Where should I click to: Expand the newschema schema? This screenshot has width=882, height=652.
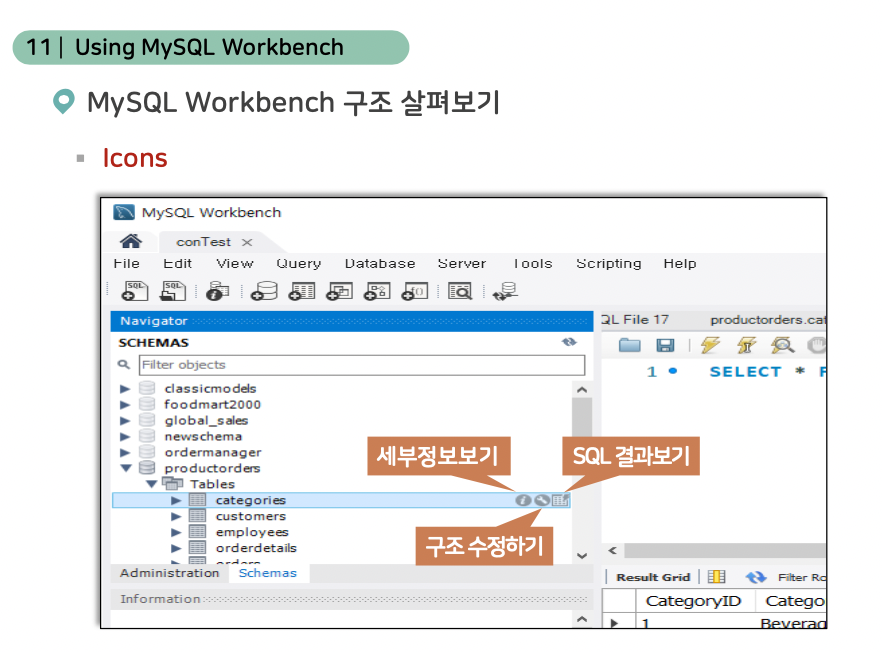tap(125, 437)
